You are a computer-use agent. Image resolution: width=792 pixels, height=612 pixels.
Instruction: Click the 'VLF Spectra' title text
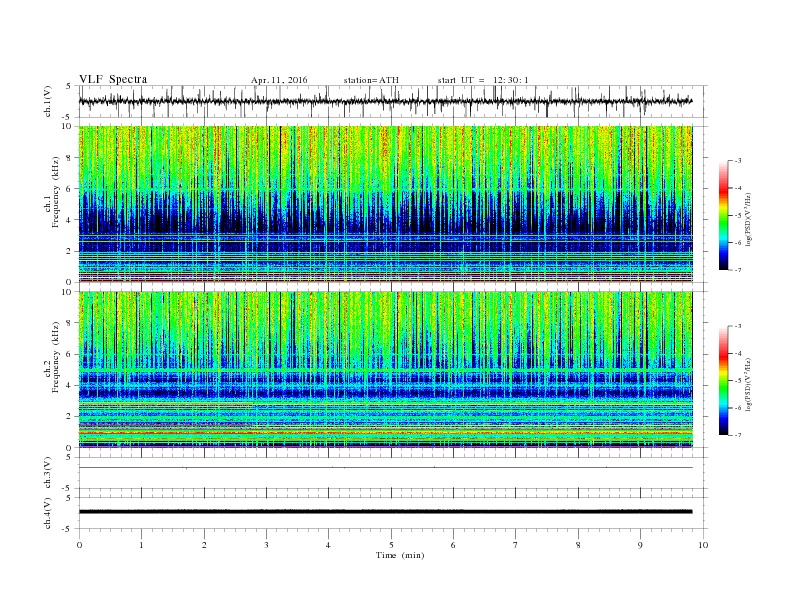(113, 79)
